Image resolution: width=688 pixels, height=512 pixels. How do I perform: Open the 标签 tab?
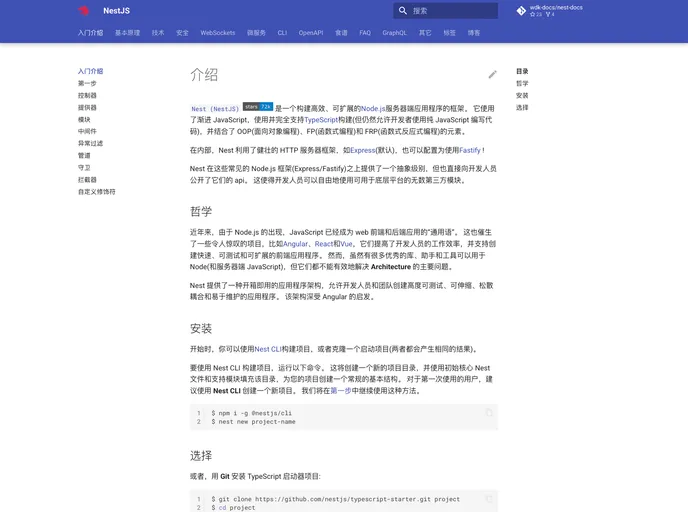point(449,33)
